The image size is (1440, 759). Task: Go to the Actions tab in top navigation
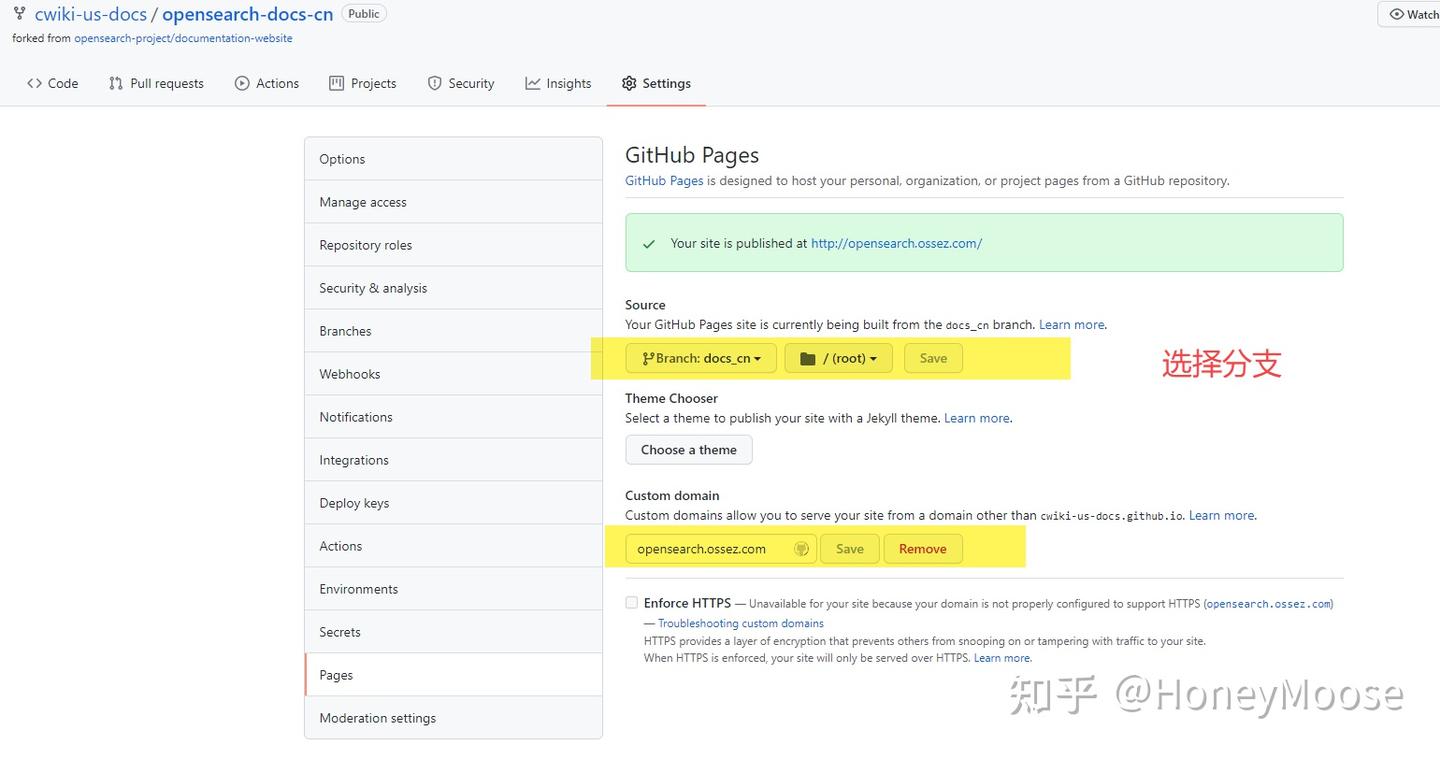[267, 84]
